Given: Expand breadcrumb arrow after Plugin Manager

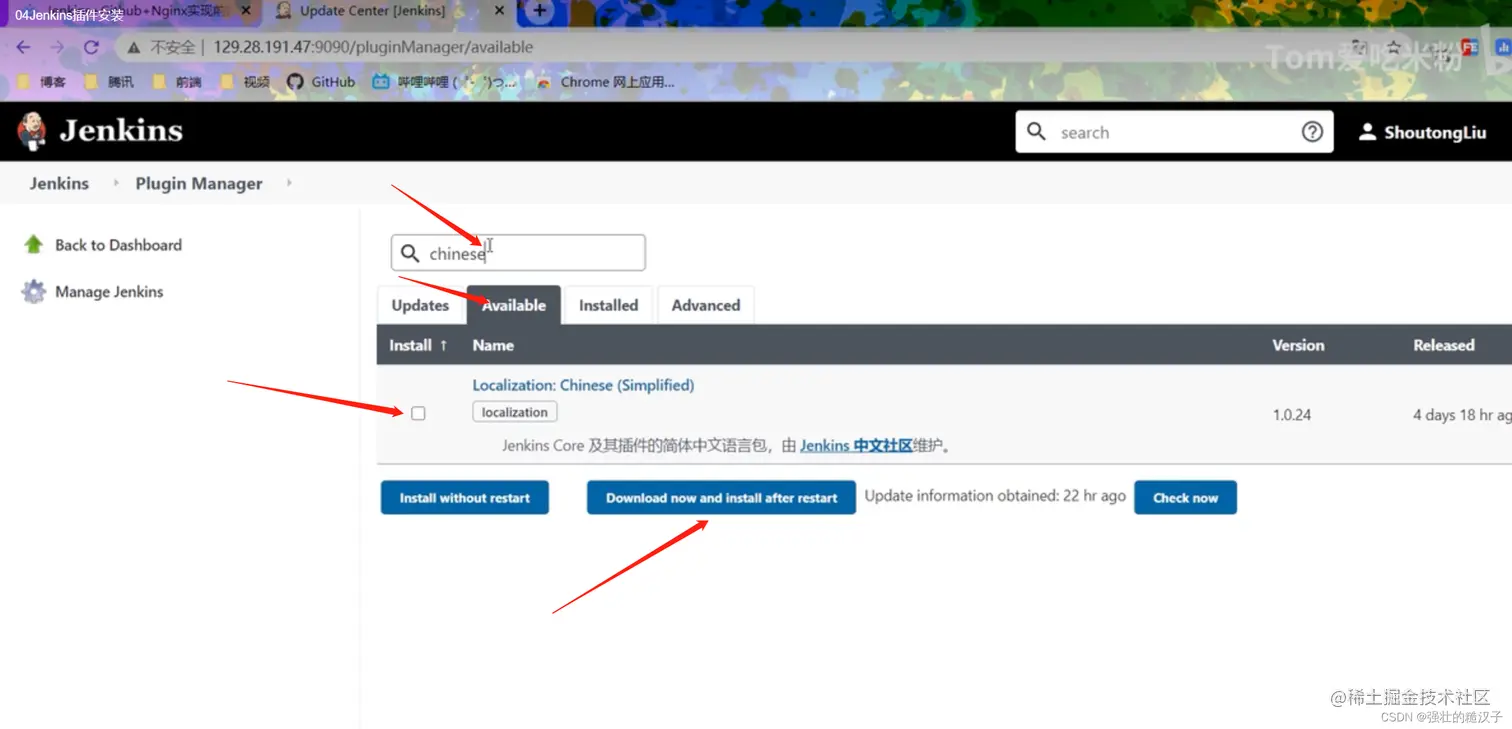Looking at the screenshot, I should pos(289,183).
